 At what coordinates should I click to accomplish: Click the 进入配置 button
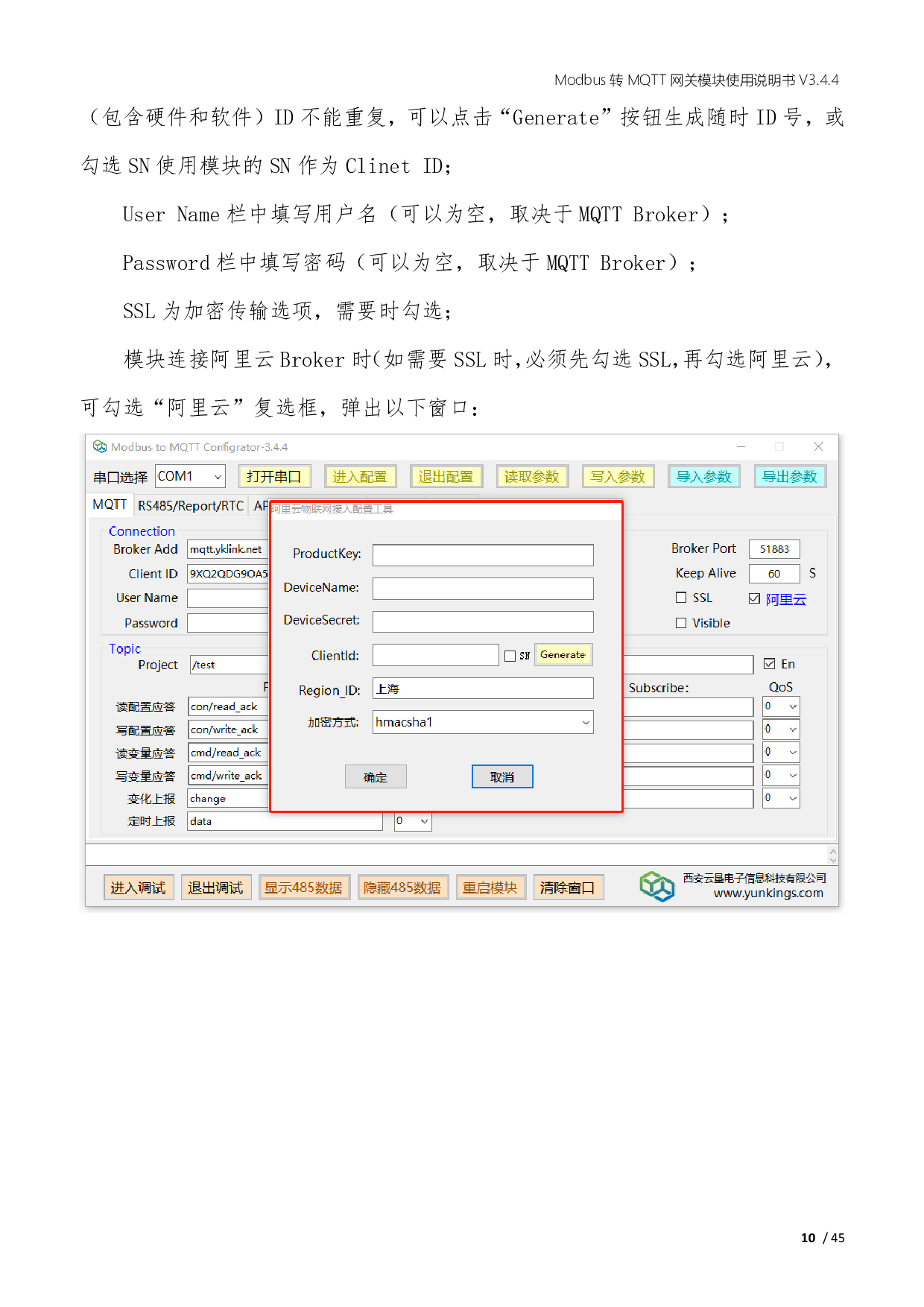pos(360,477)
